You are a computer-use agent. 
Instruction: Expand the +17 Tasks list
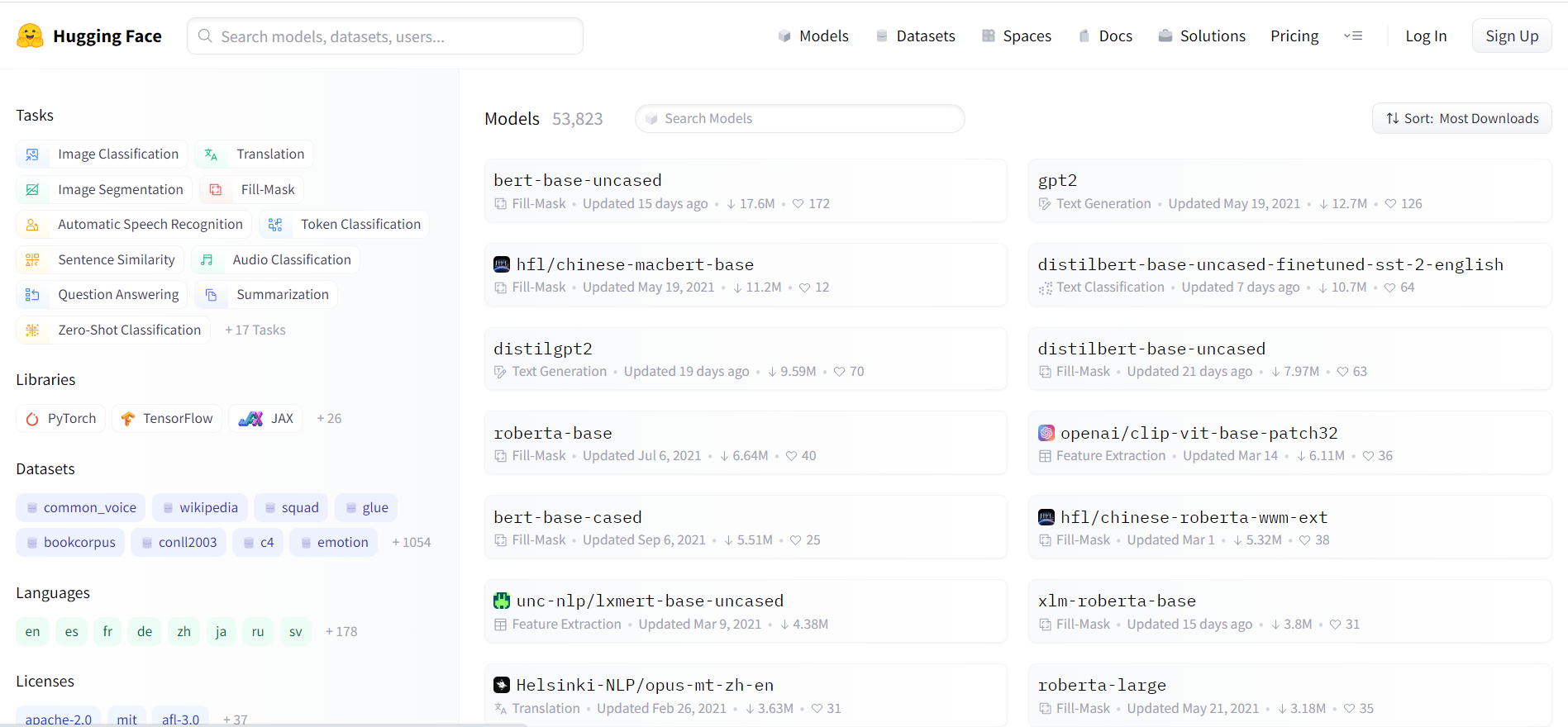(255, 330)
